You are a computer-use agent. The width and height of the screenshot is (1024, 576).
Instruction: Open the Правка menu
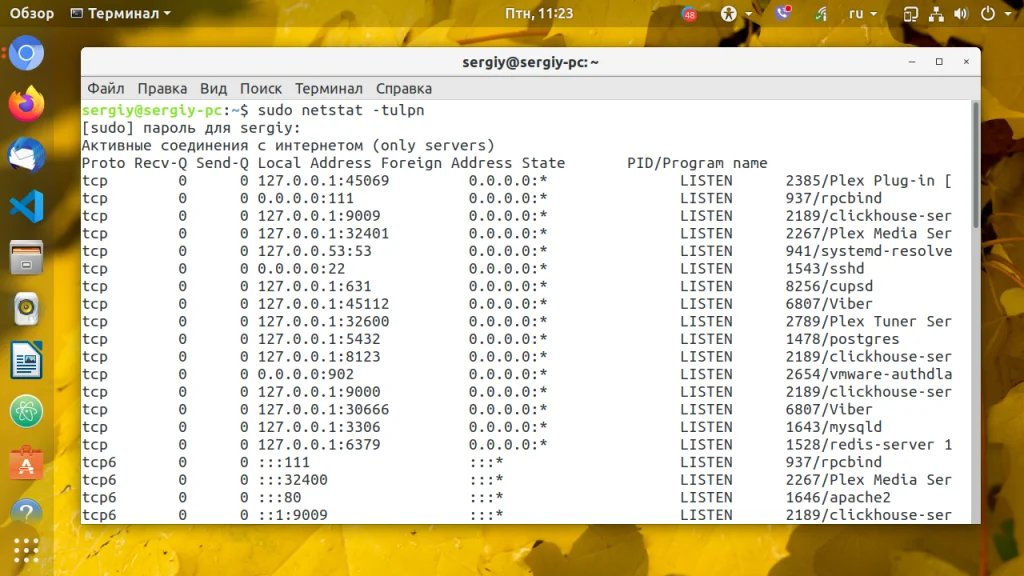[x=162, y=88]
